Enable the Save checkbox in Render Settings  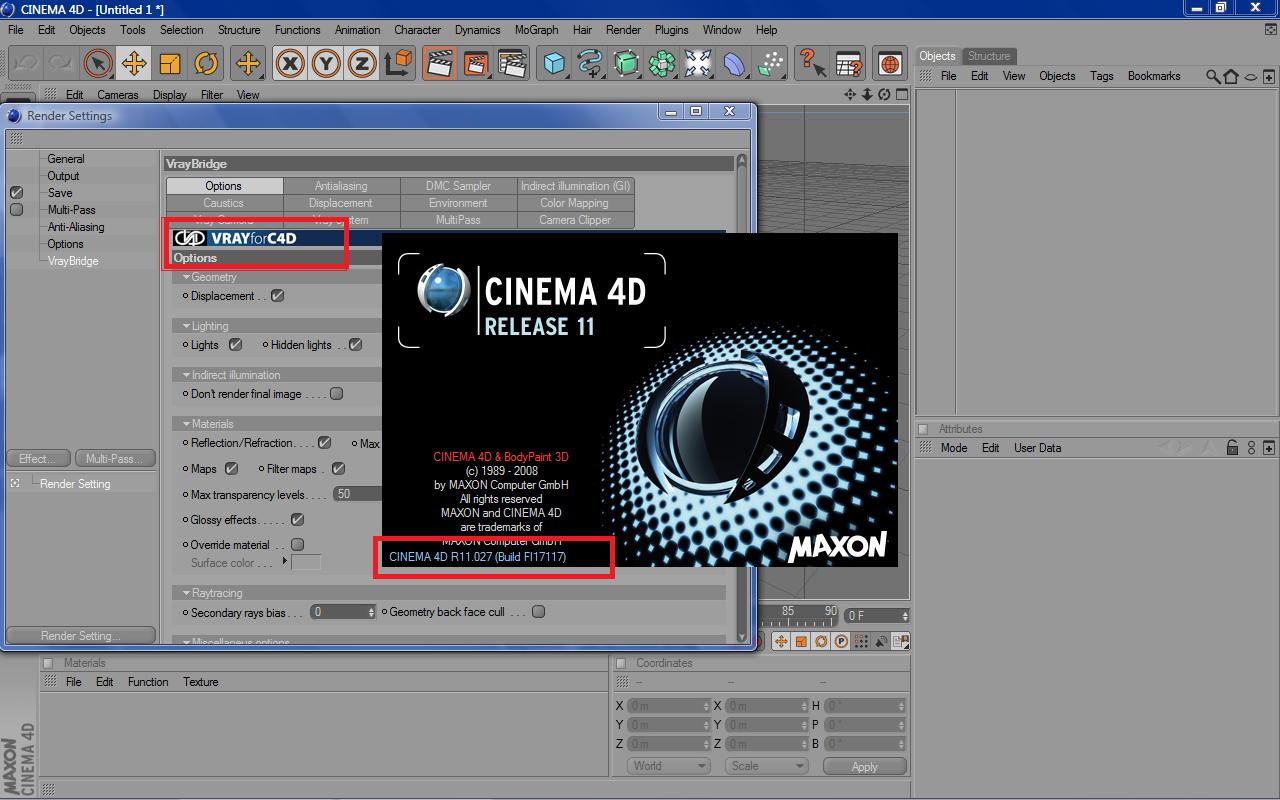click(x=16, y=193)
